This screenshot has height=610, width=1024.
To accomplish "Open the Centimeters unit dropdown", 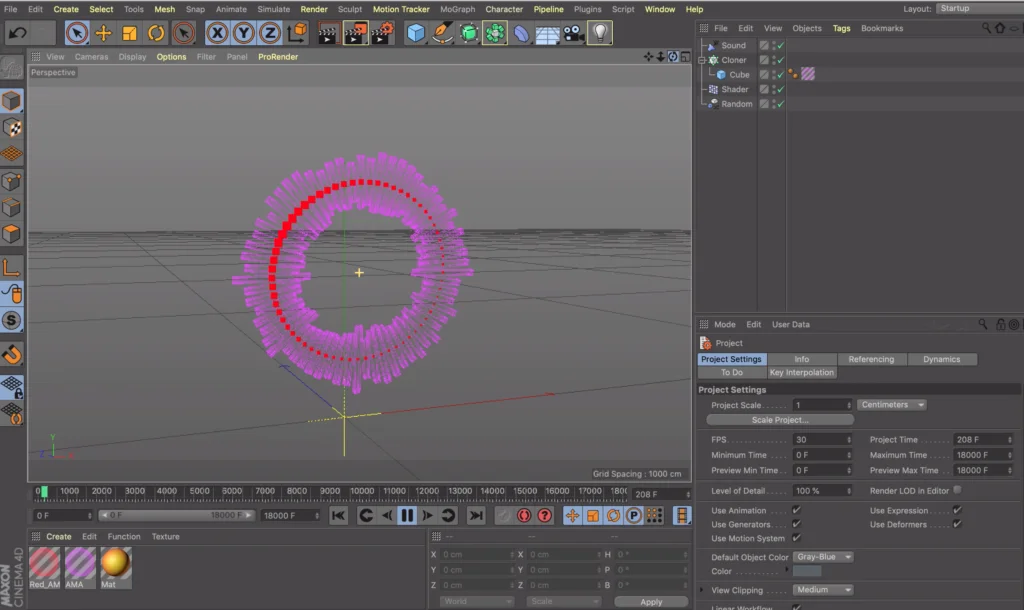I will 891,405.
